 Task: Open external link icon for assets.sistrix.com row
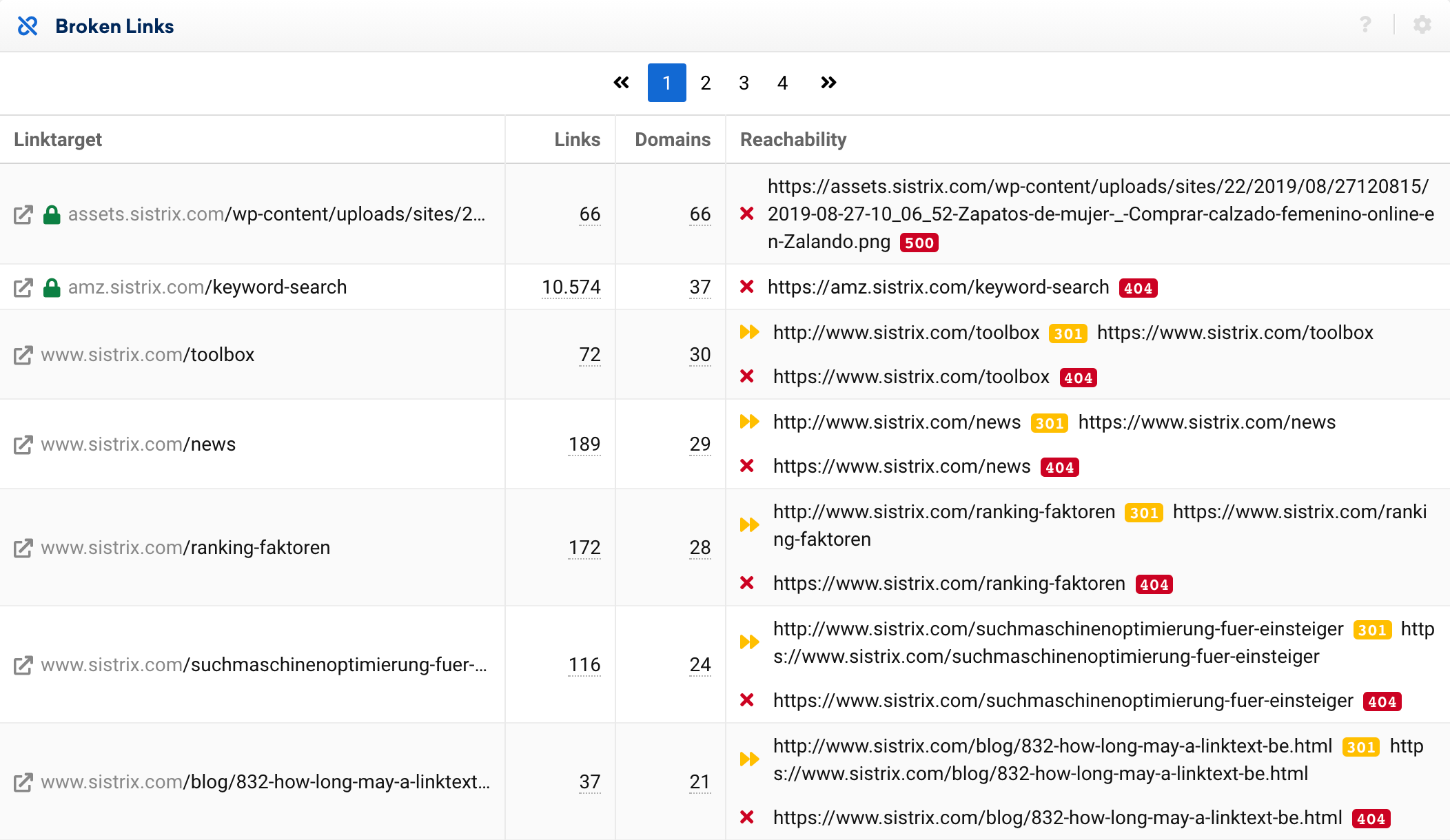(23, 215)
